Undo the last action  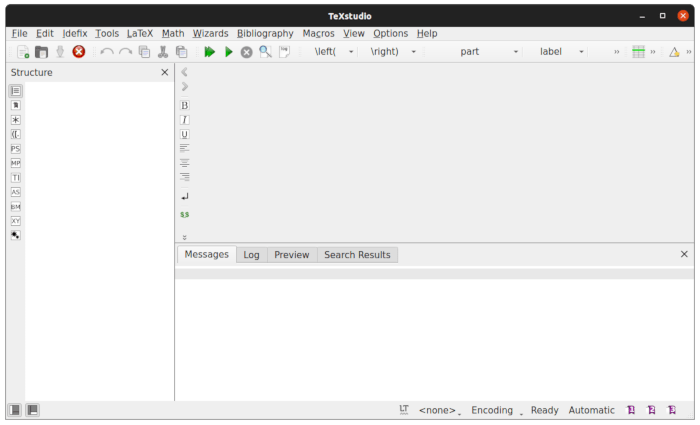point(107,52)
